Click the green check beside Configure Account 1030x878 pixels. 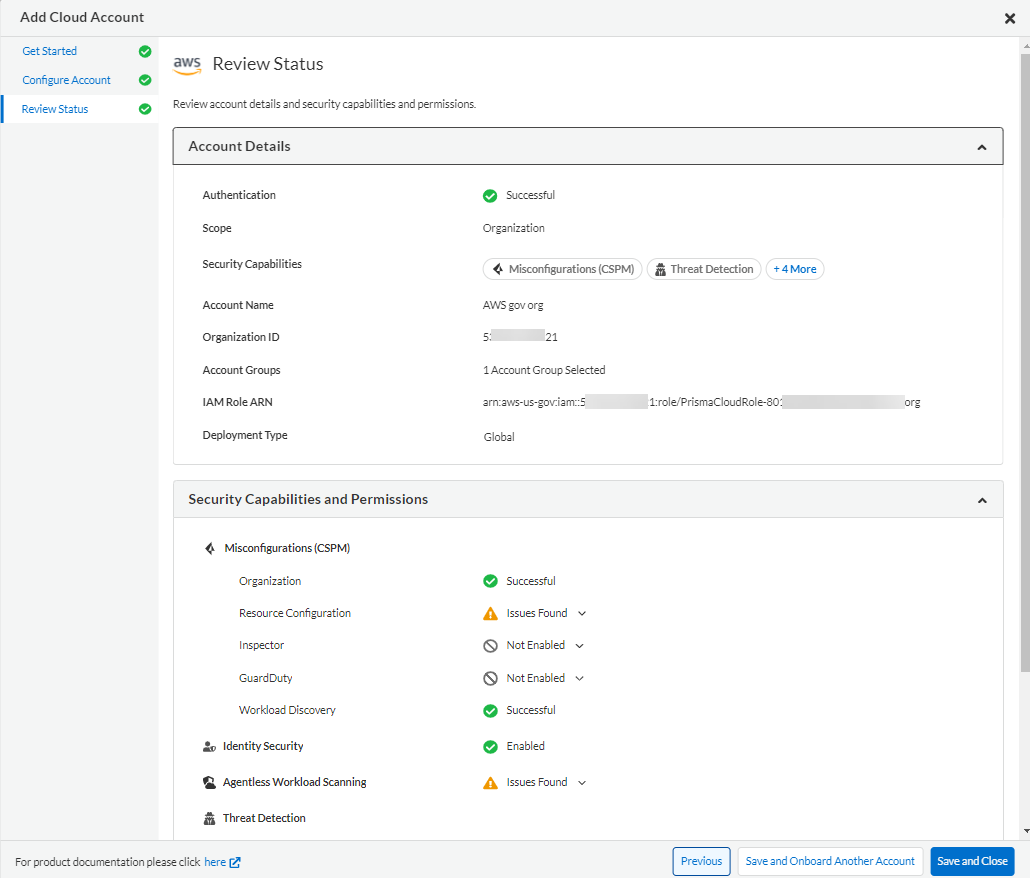coord(145,80)
